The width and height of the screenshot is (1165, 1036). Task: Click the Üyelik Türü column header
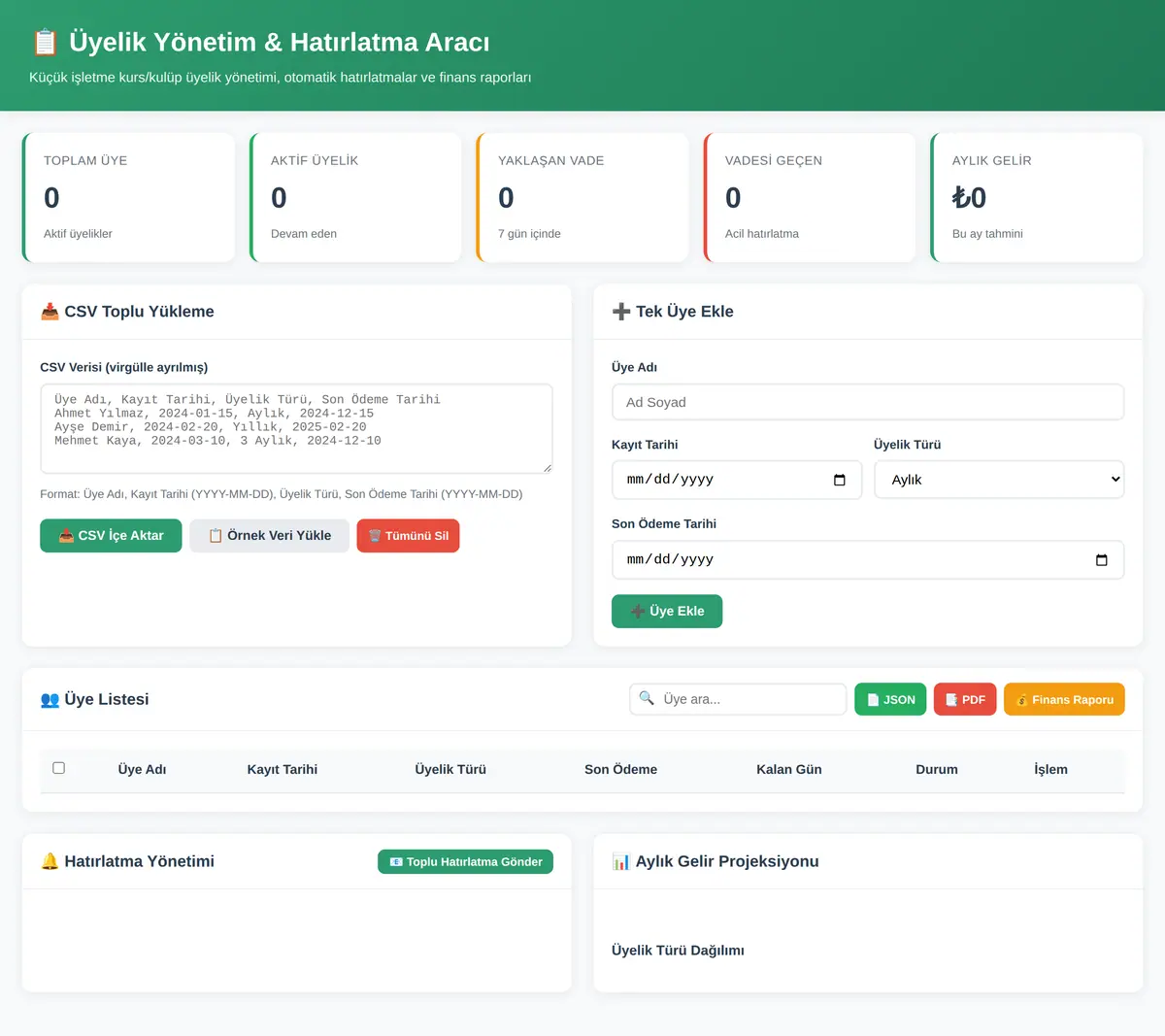point(450,770)
